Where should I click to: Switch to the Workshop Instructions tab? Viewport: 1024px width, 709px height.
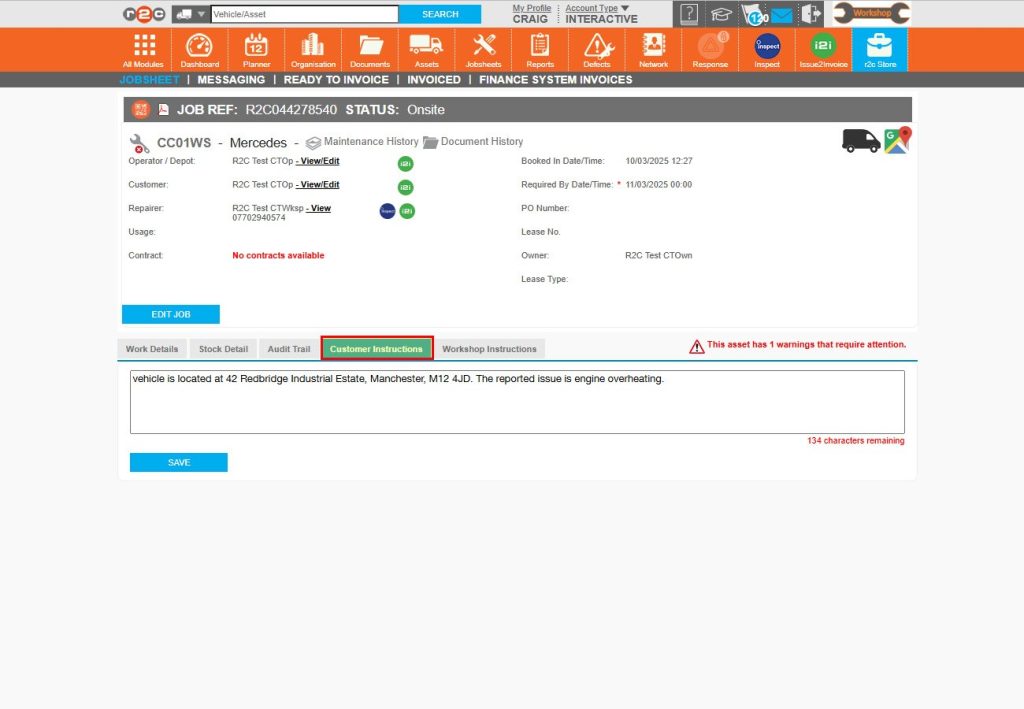[x=489, y=348]
